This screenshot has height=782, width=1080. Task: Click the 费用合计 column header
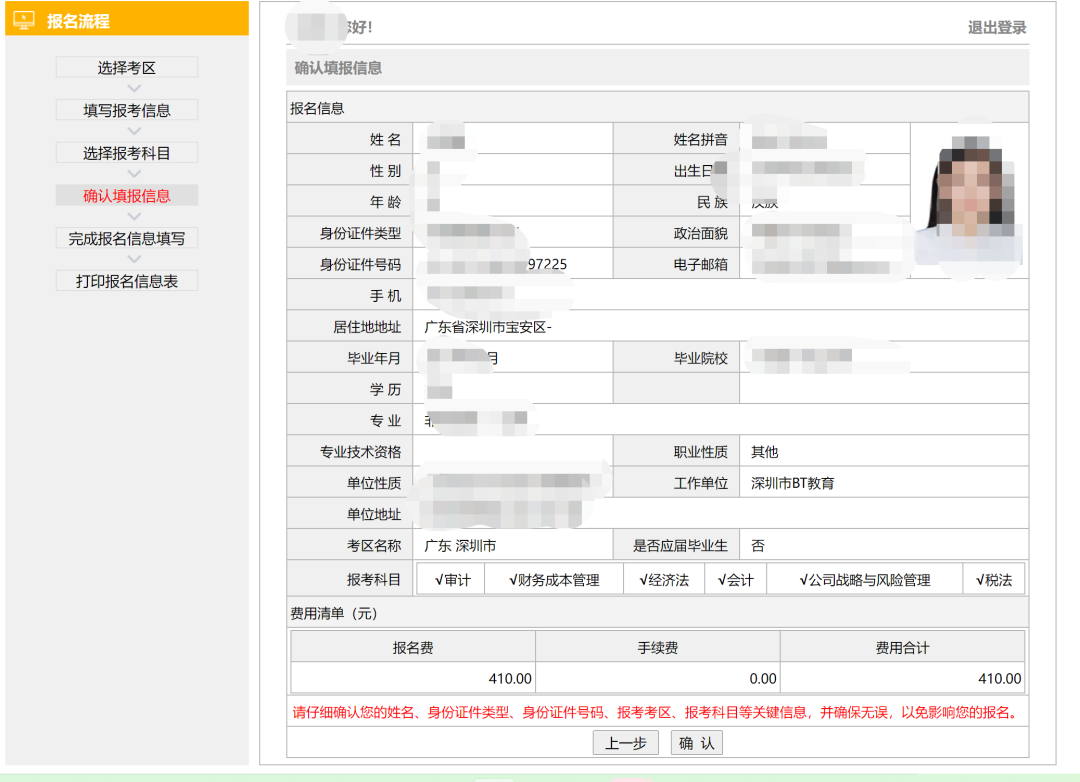tap(902, 648)
